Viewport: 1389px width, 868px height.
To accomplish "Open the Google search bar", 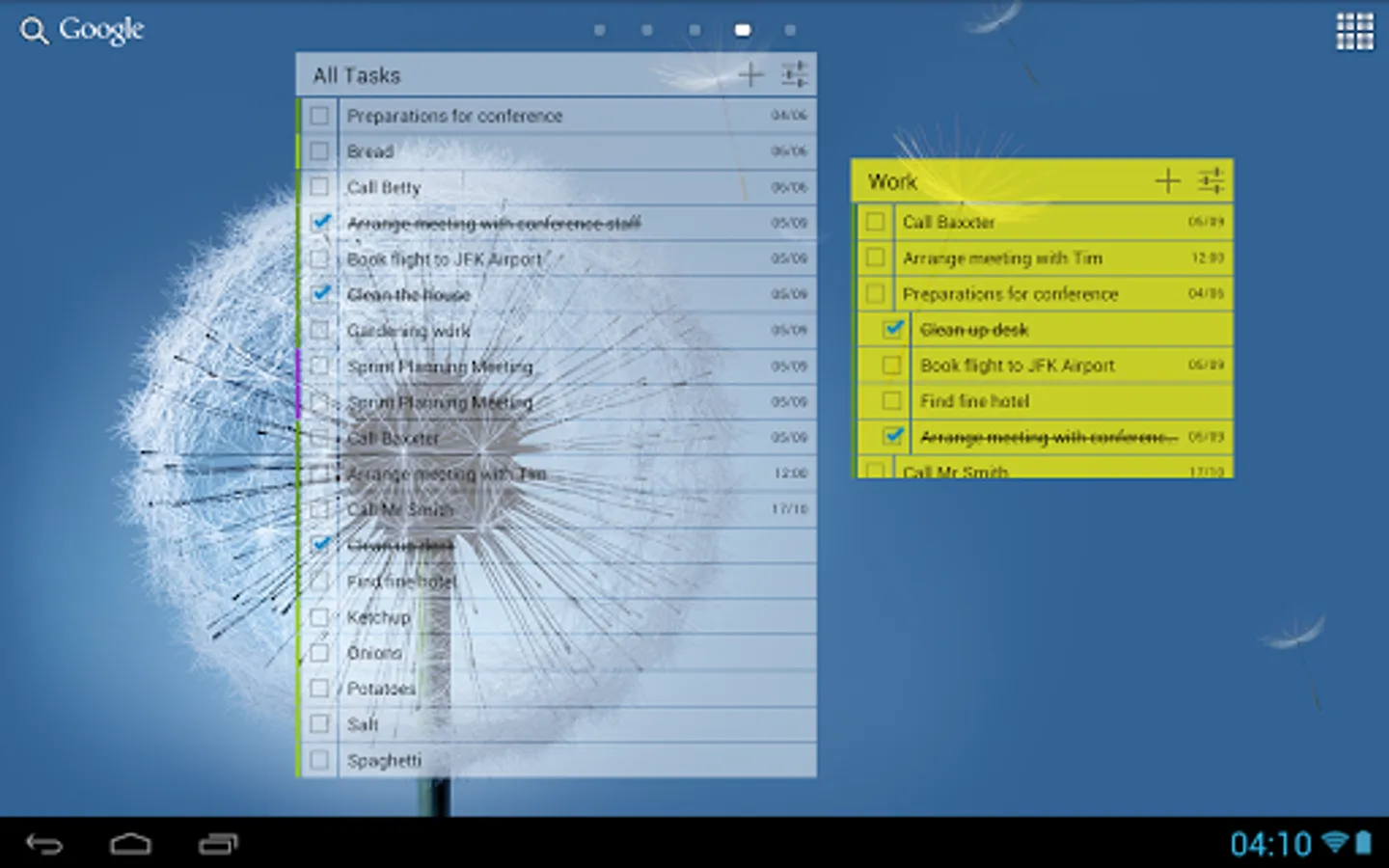I will pyautogui.click(x=82, y=30).
